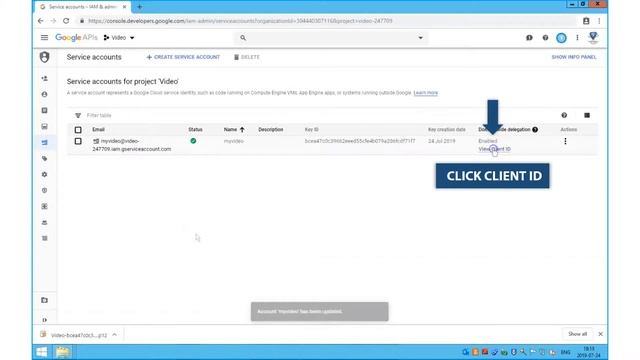Open the browser three-dot menu

[x=599, y=21]
